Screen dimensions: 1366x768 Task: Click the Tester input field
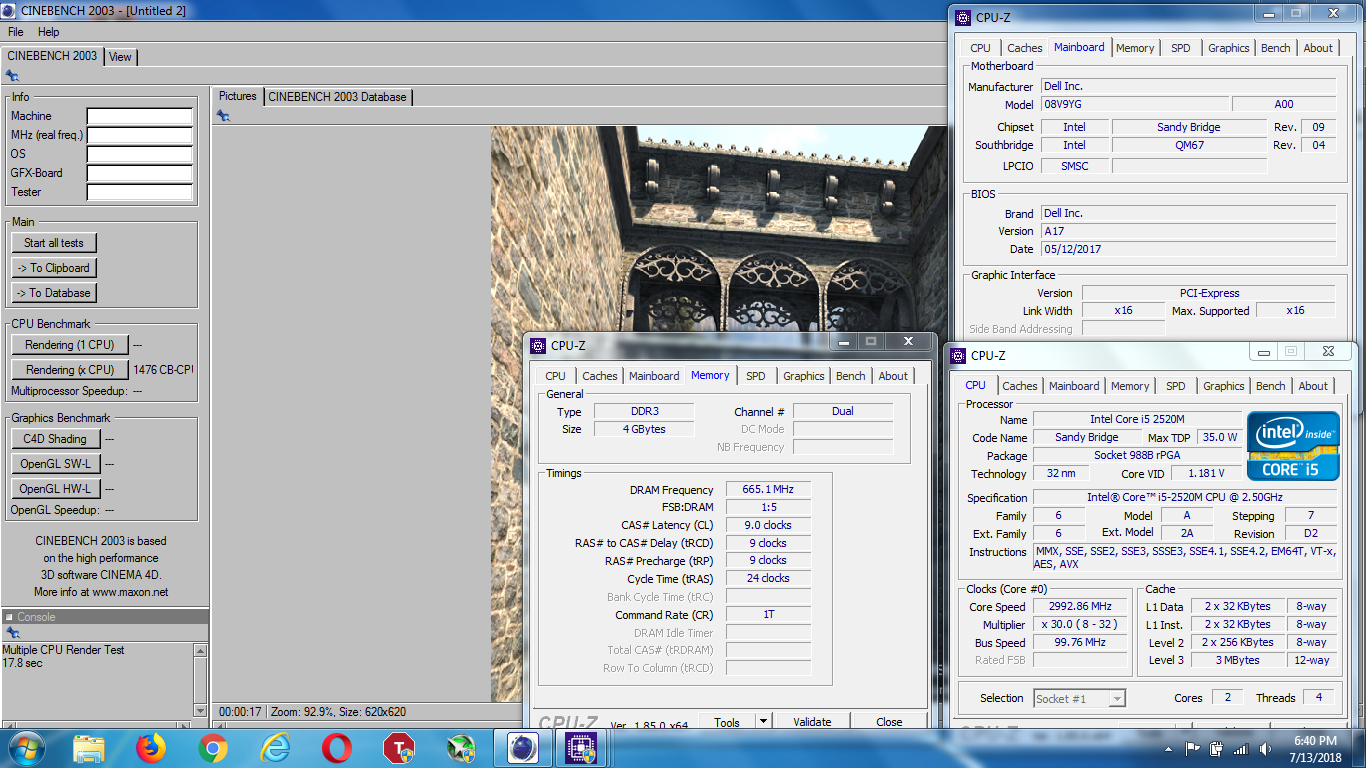tap(140, 192)
